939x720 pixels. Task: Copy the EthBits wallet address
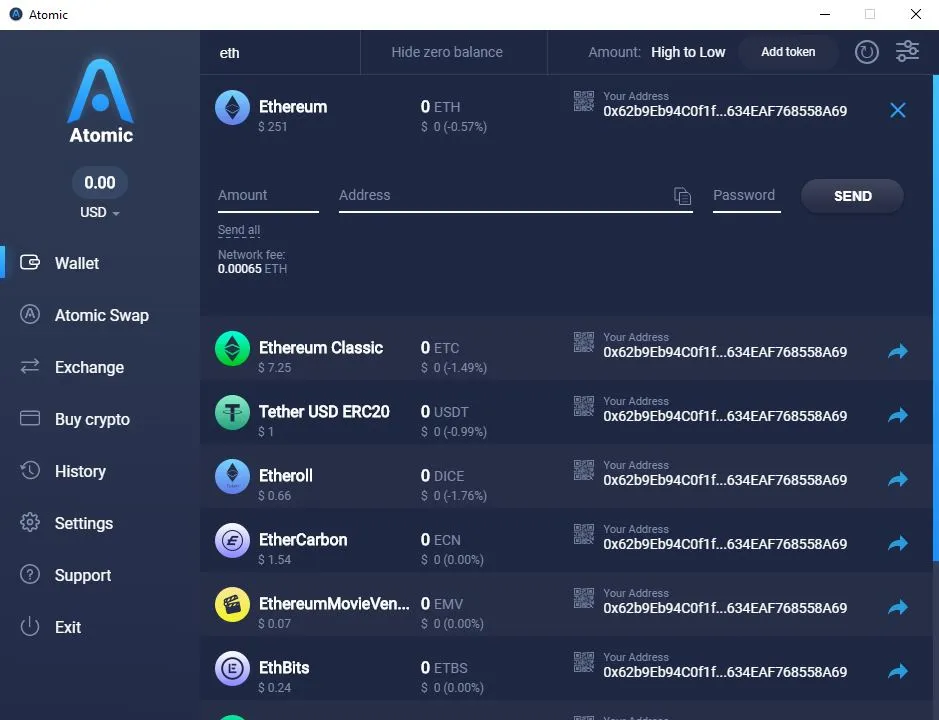(x=725, y=673)
